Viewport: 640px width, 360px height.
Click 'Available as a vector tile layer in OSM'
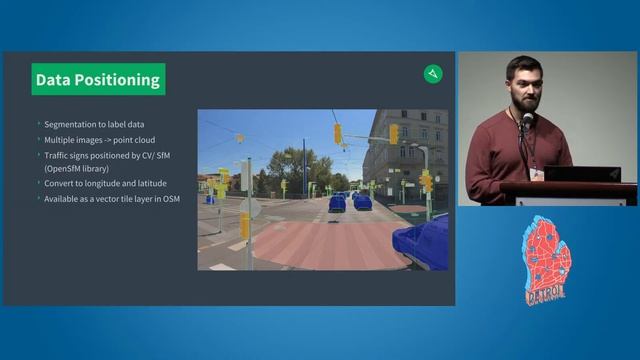pos(112,199)
